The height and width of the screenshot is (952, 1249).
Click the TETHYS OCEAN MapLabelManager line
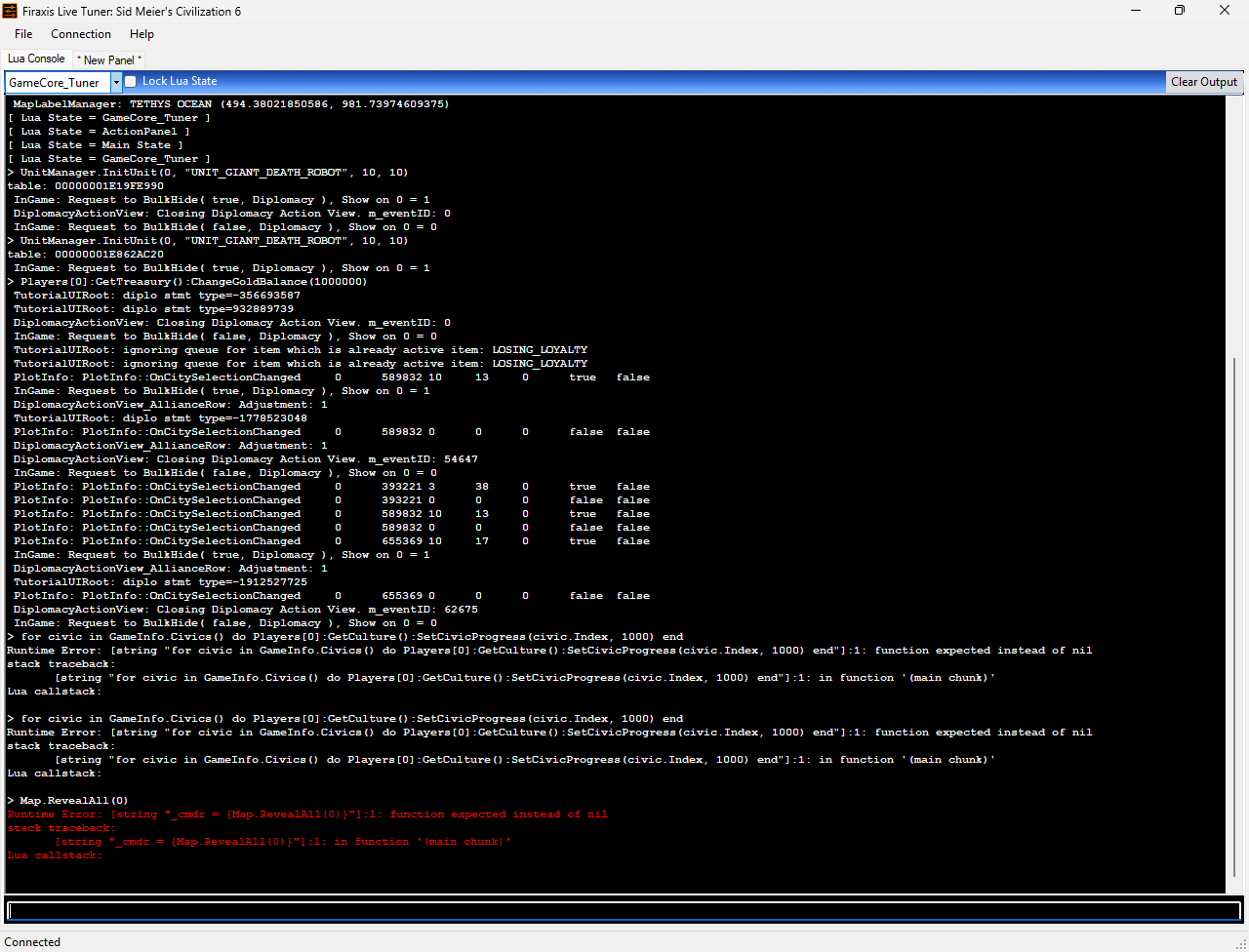[x=230, y=104]
